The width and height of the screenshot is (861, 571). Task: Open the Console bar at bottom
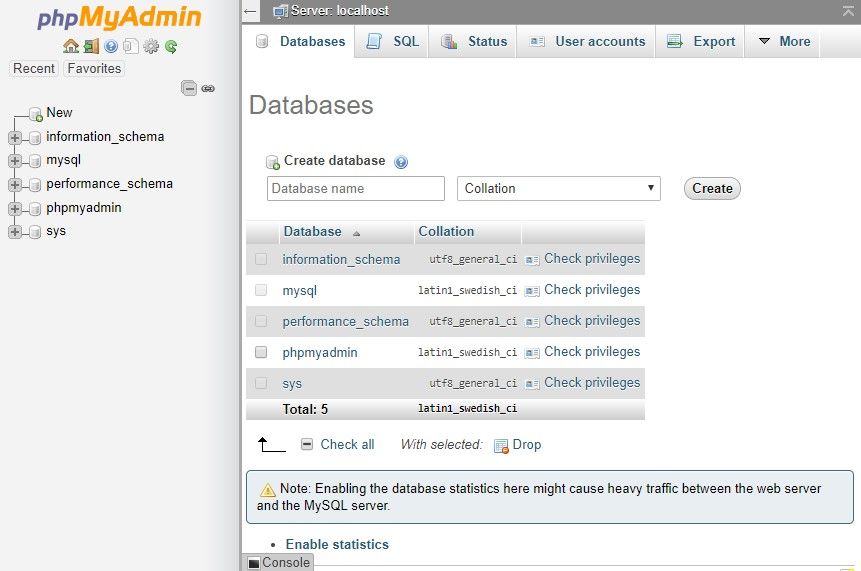278,562
